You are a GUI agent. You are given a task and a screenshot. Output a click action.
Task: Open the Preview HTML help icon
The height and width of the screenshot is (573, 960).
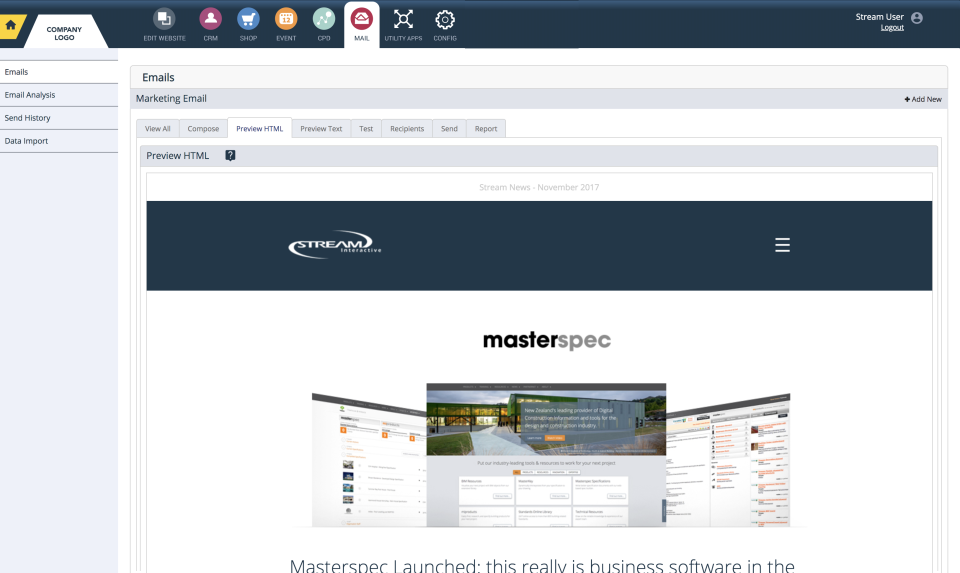click(x=230, y=155)
